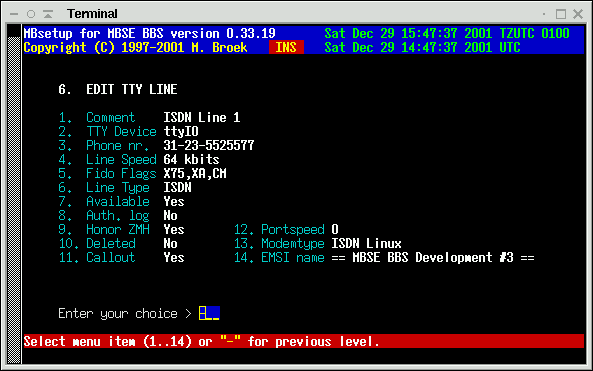The width and height of the screenshot is (593, 371).
Task: Click the small dot minimize icon
Action: (x=544, y=14)
